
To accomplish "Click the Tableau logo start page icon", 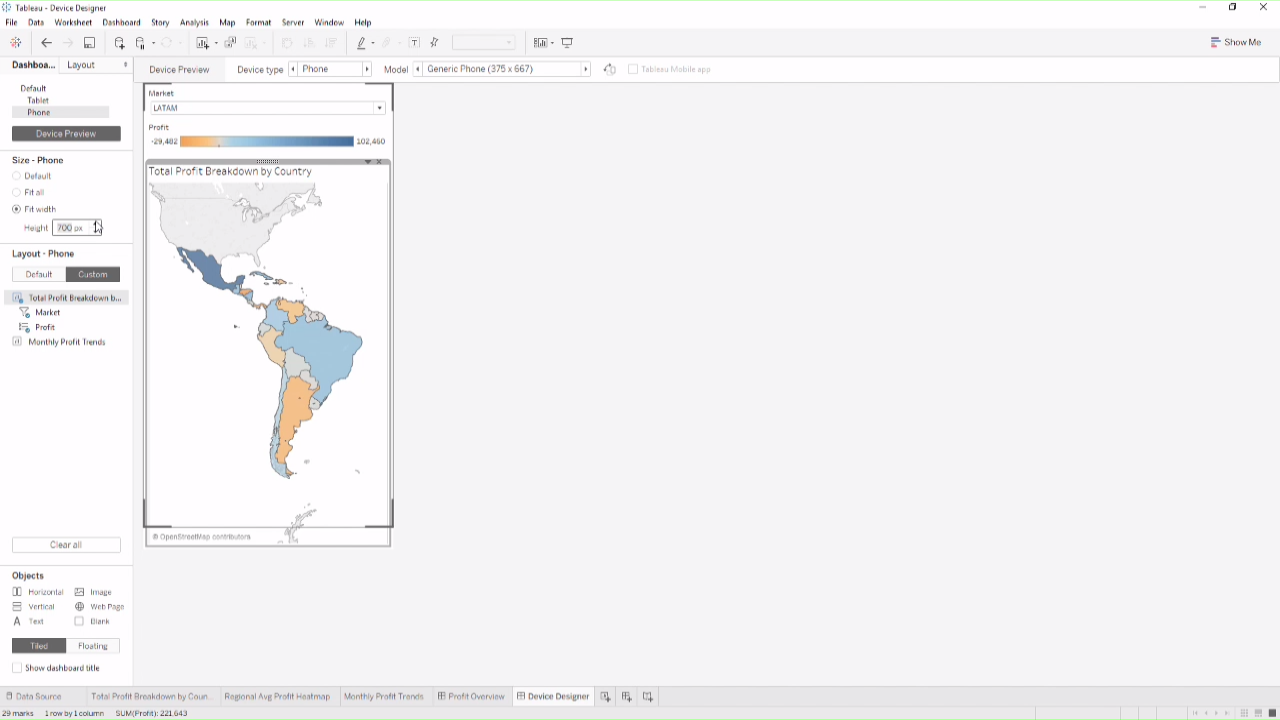I will 16,43.
